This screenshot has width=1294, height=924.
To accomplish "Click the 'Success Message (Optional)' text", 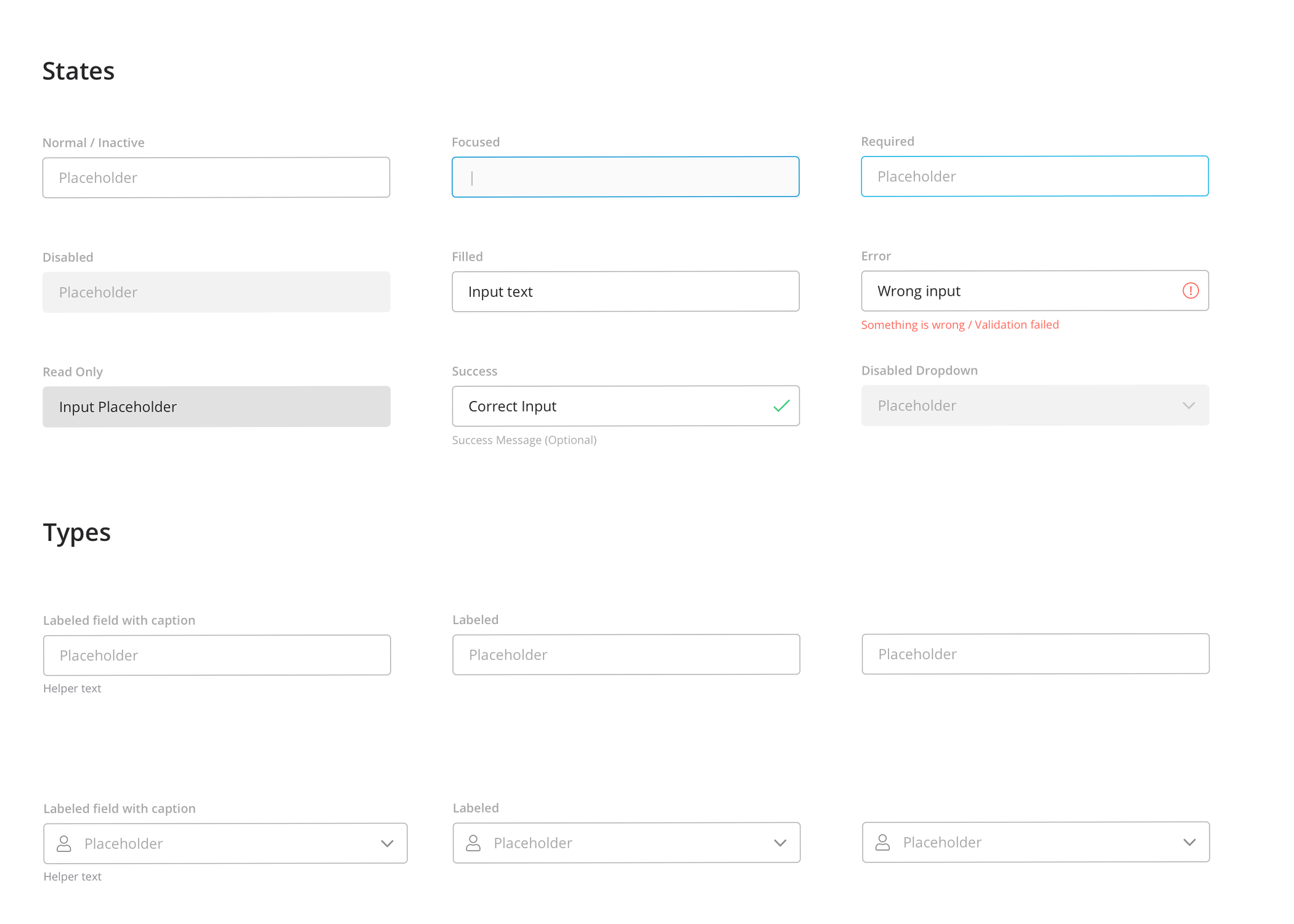I will [524, 440].
